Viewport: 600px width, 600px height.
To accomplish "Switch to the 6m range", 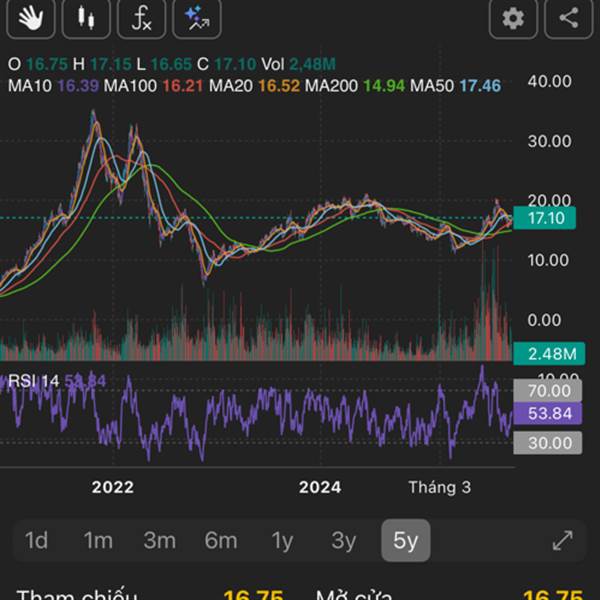I will (221, 541).
